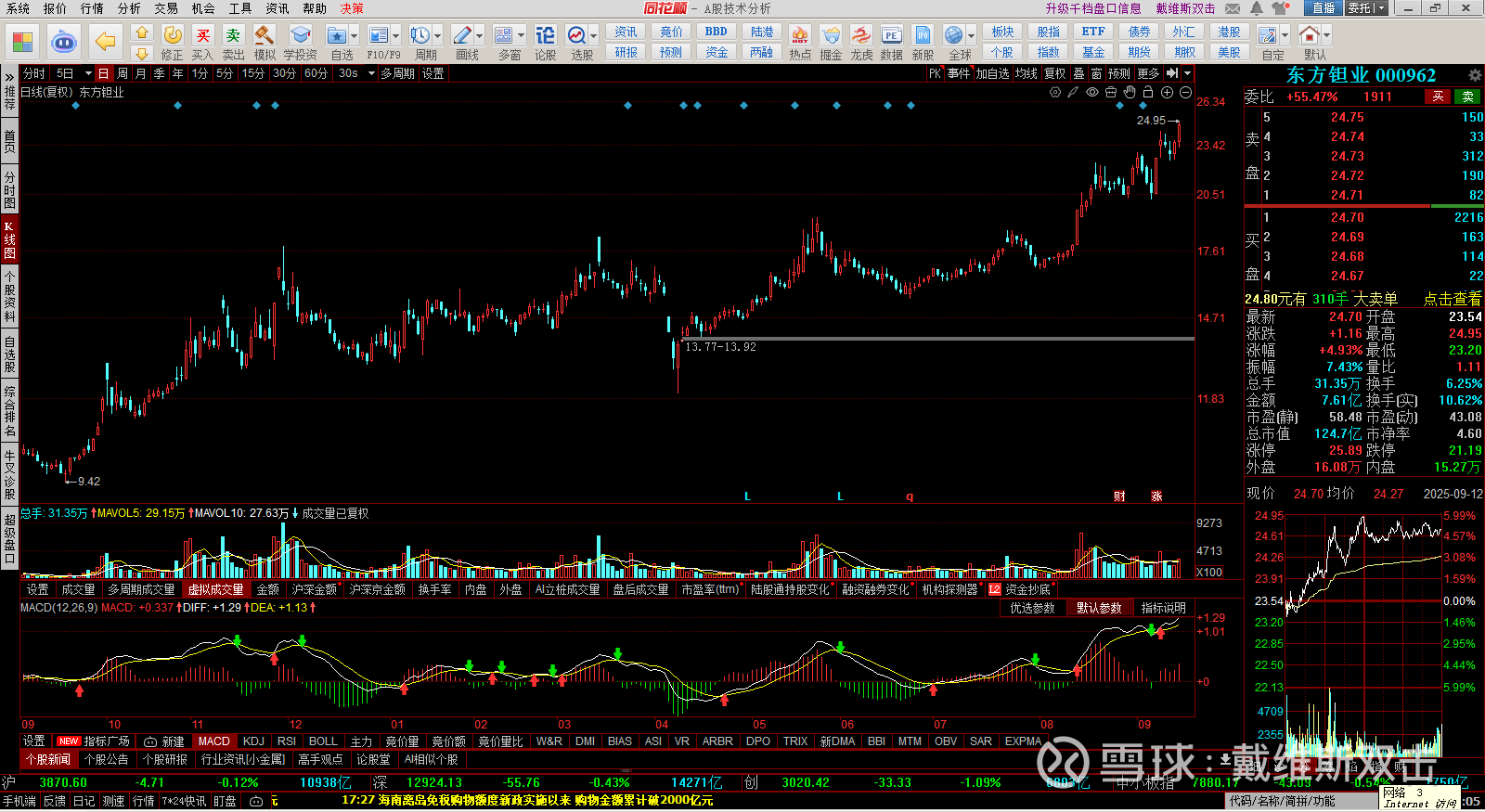Open the 模拟 gavel simulation icon
Image resolution: width=1485 pixels, height=812 pixels.
[x=264, y=36]
